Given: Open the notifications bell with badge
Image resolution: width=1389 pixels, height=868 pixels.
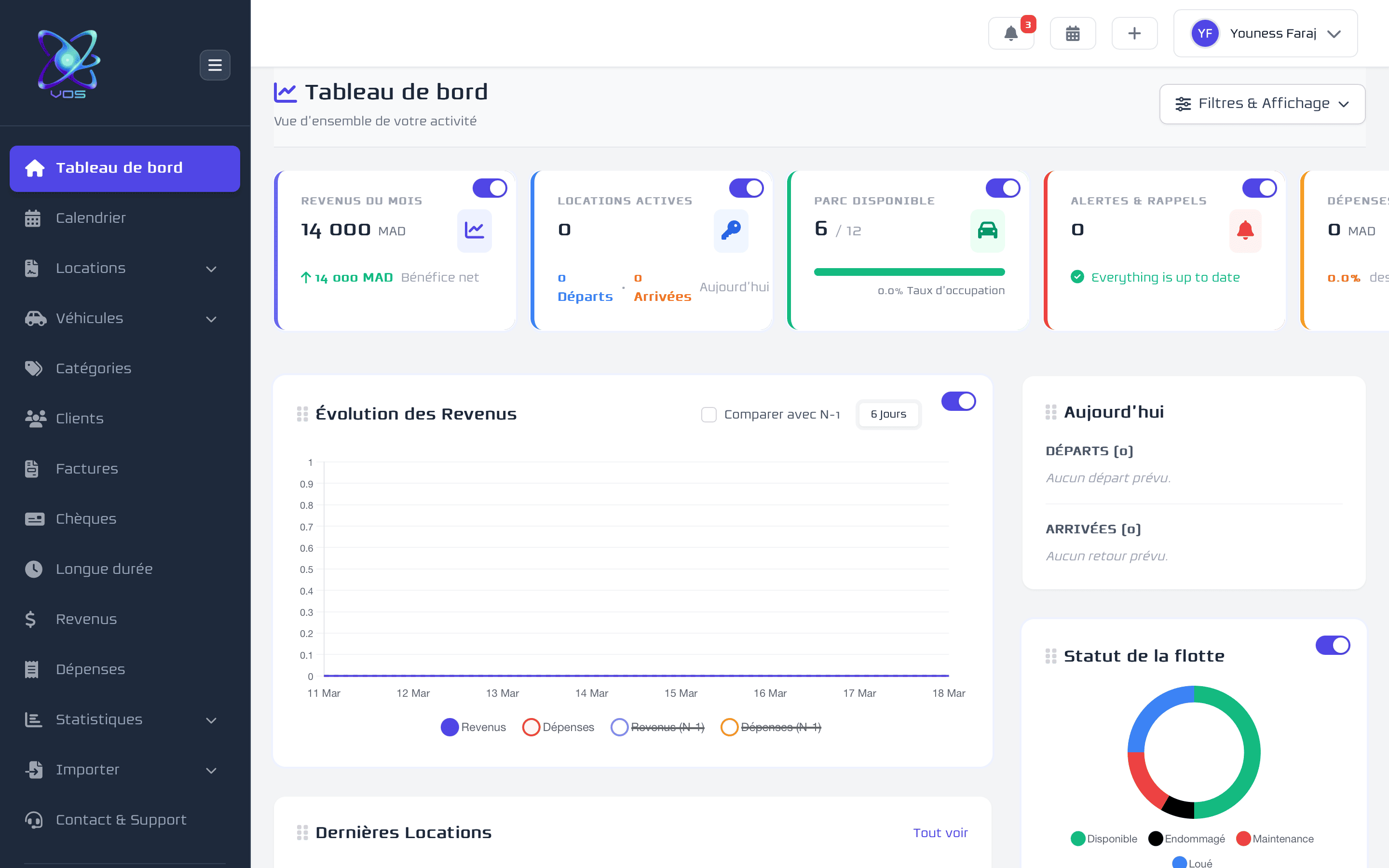Looking at the screenshot, I should tap(1012, 33).
